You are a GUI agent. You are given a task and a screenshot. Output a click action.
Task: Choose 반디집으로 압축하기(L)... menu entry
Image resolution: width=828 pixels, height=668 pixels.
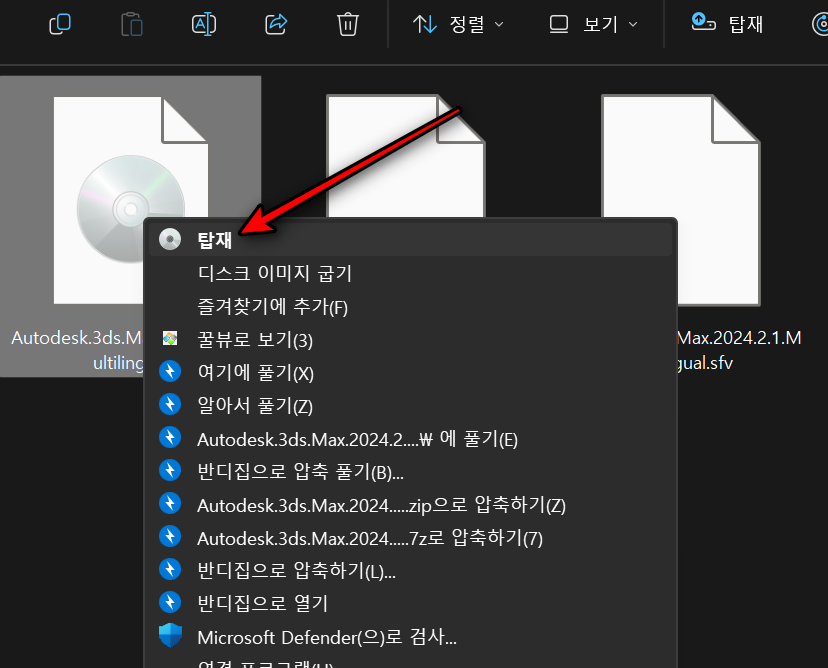coord(410,570)
